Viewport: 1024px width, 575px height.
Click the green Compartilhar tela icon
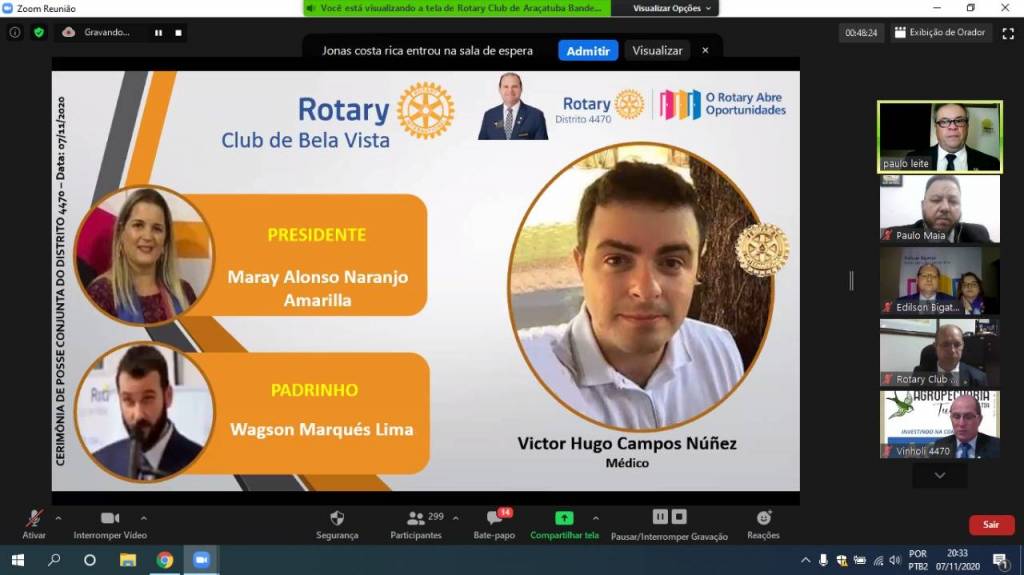(564, 518)
